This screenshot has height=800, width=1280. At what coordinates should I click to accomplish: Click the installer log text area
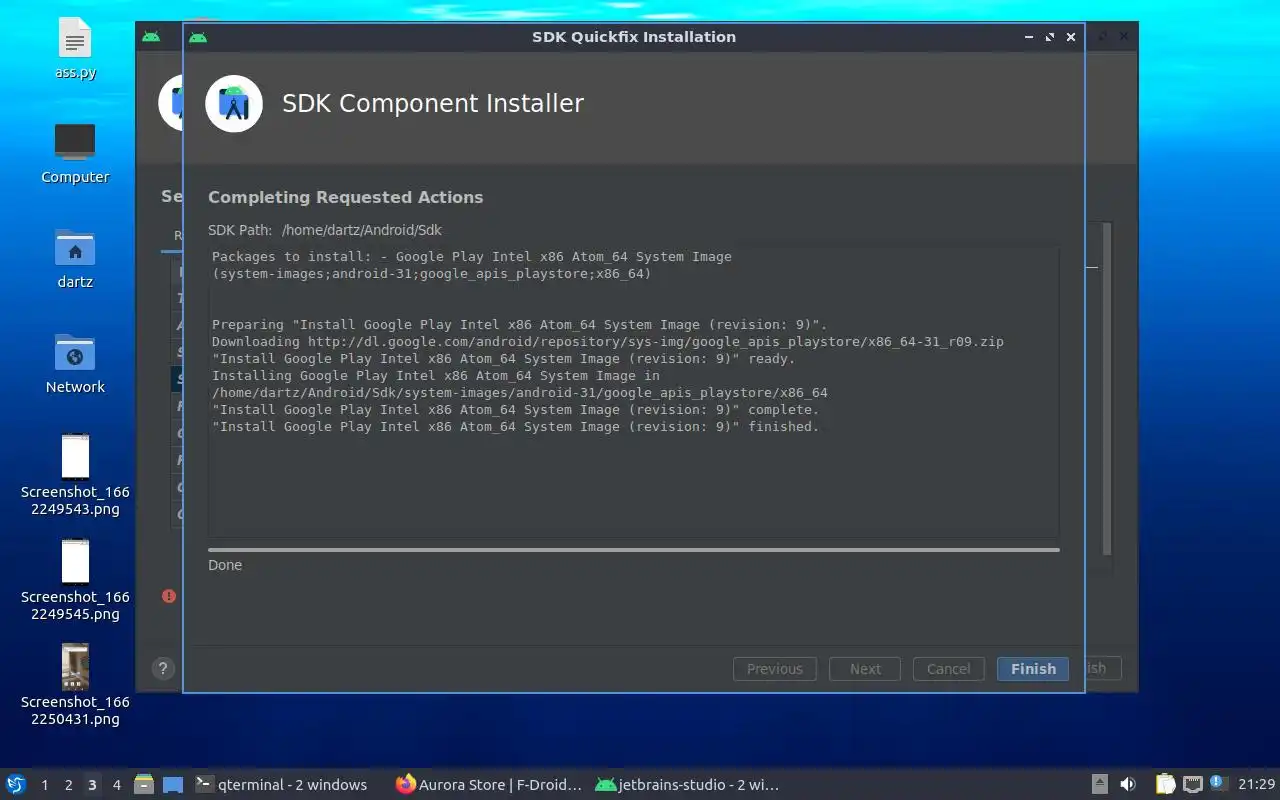coord(634,392)
